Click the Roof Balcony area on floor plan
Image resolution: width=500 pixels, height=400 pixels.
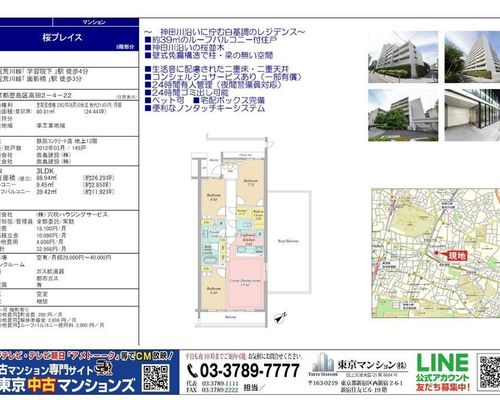point(289,242)
